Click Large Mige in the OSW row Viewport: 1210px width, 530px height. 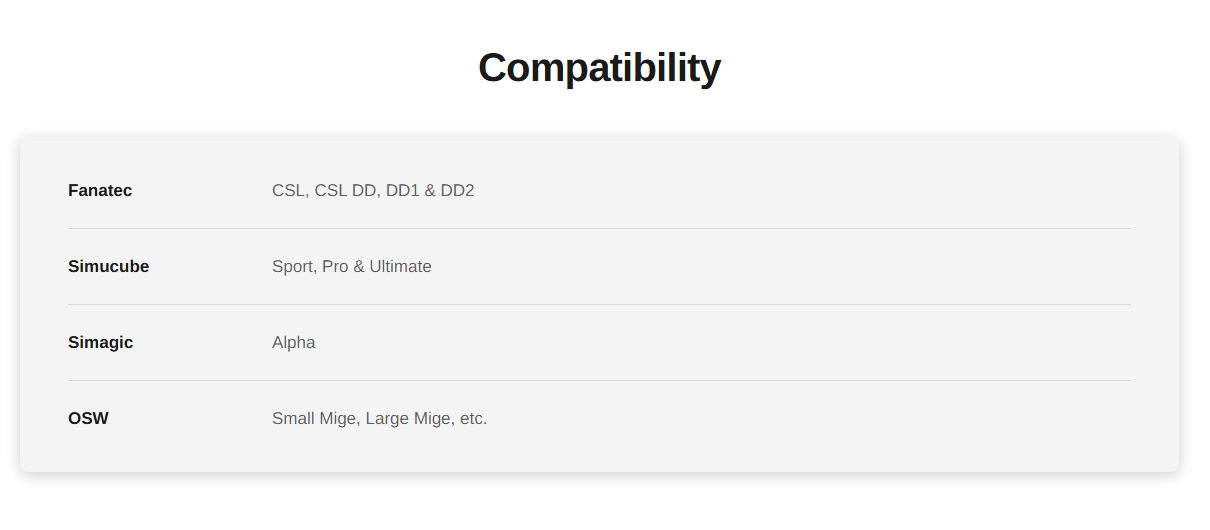(409, 418)
